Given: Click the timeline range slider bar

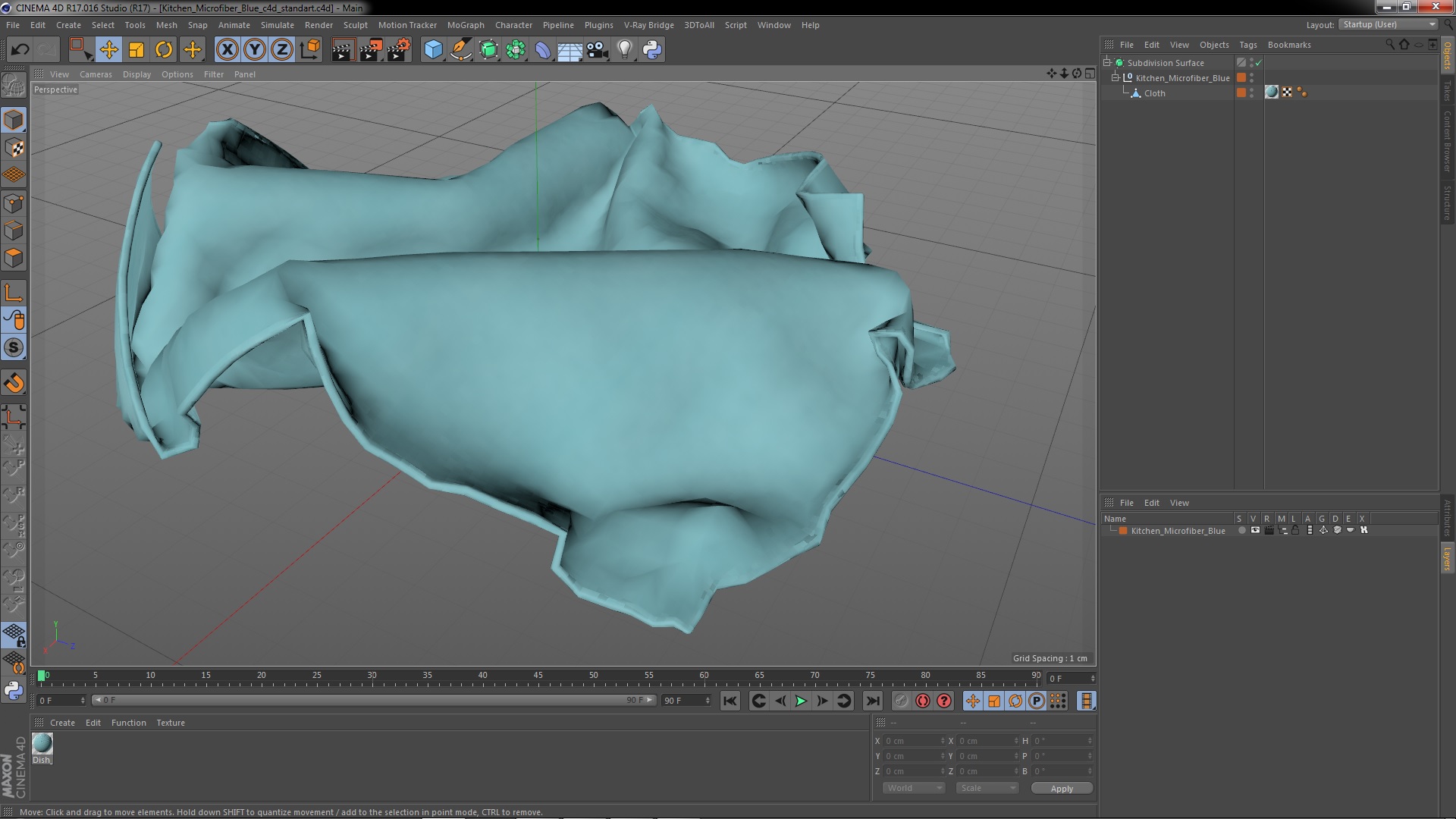Looking at the screenshot, I should click(374, 700).
